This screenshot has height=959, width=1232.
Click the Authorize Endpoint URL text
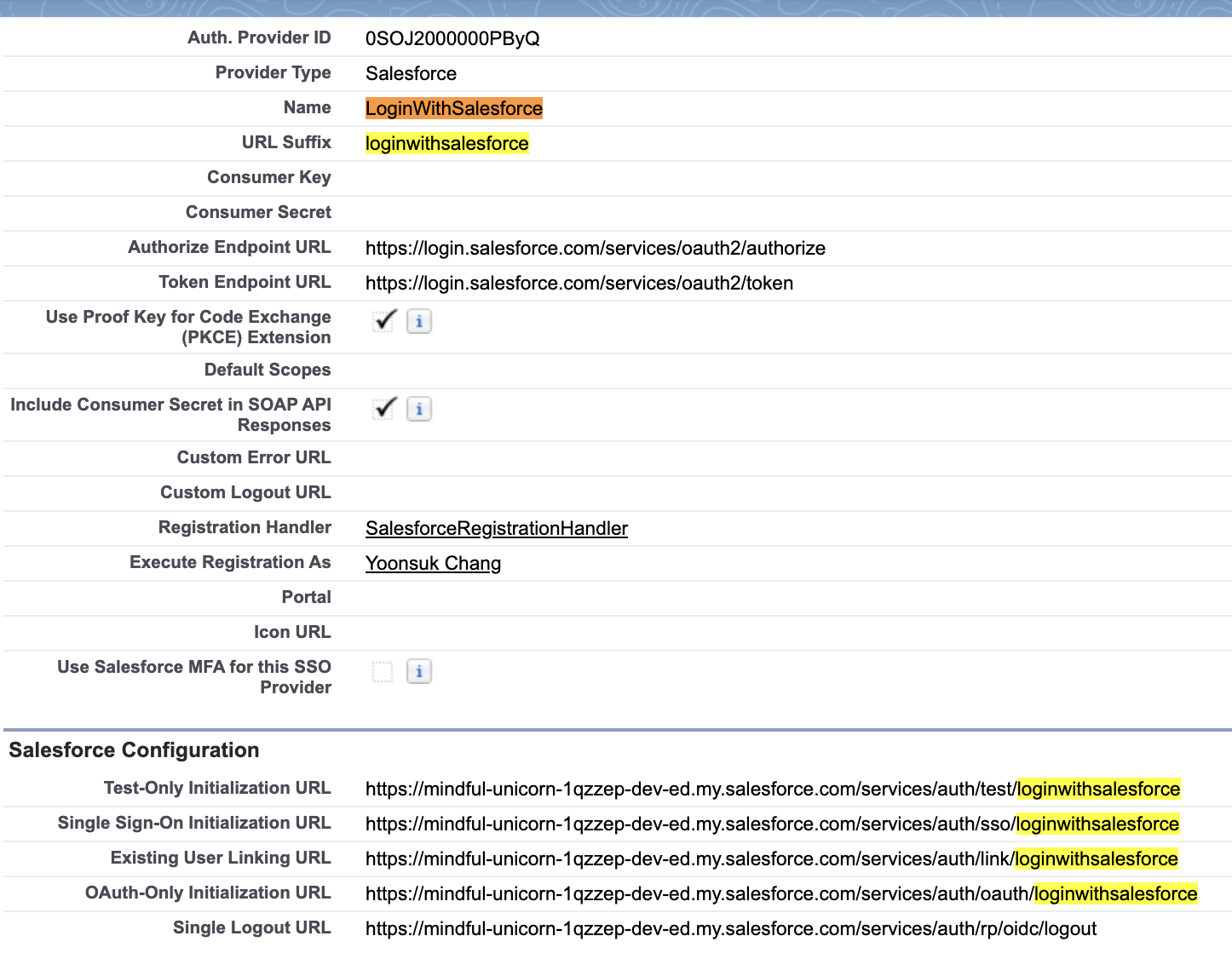595,248
